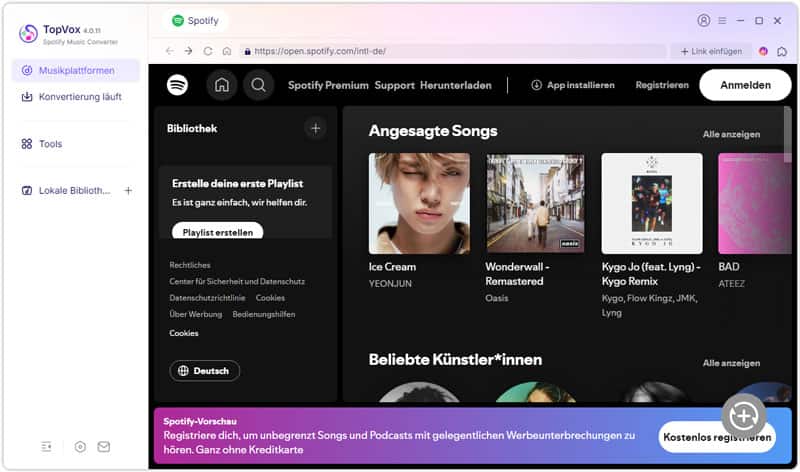Open the Musikplattformen section

(x=76, y=70)
